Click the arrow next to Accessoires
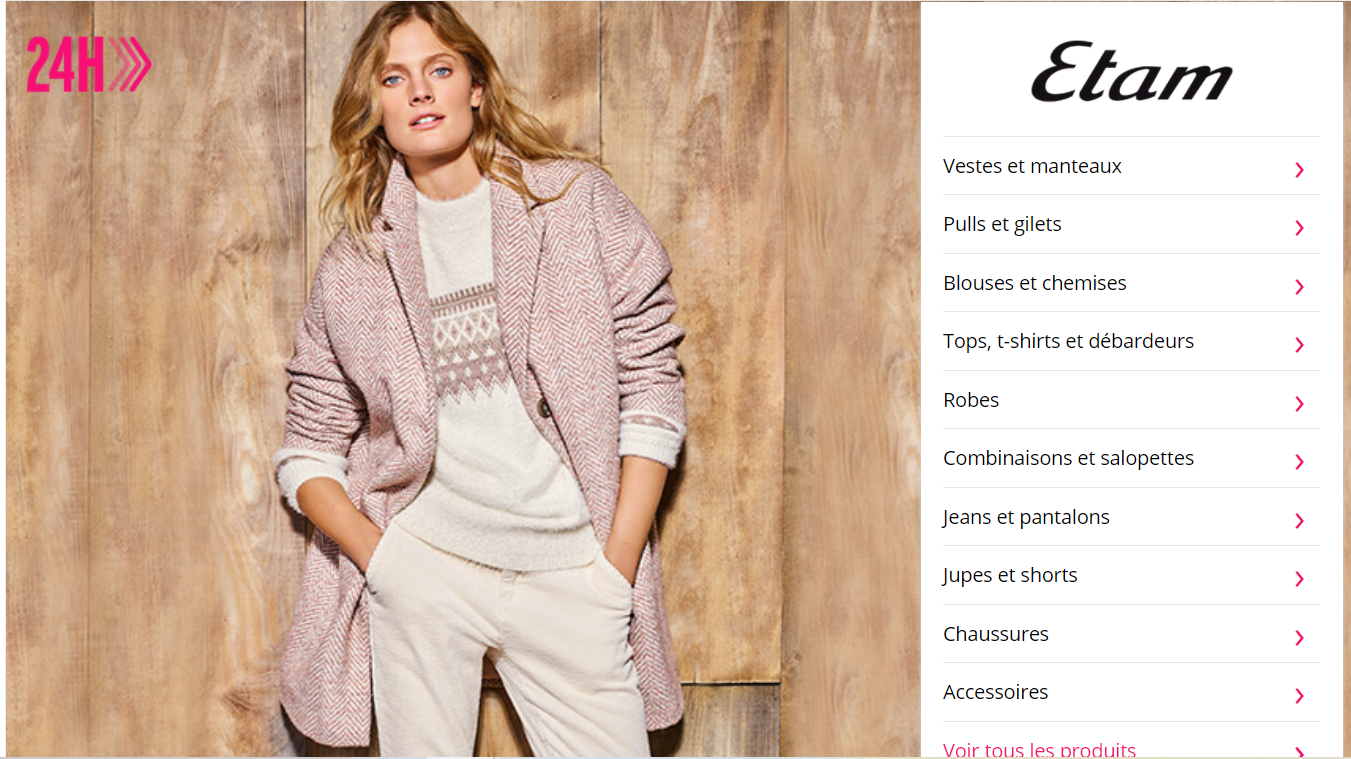The height and width of the screenshot is (759, 1351). 1299,696
